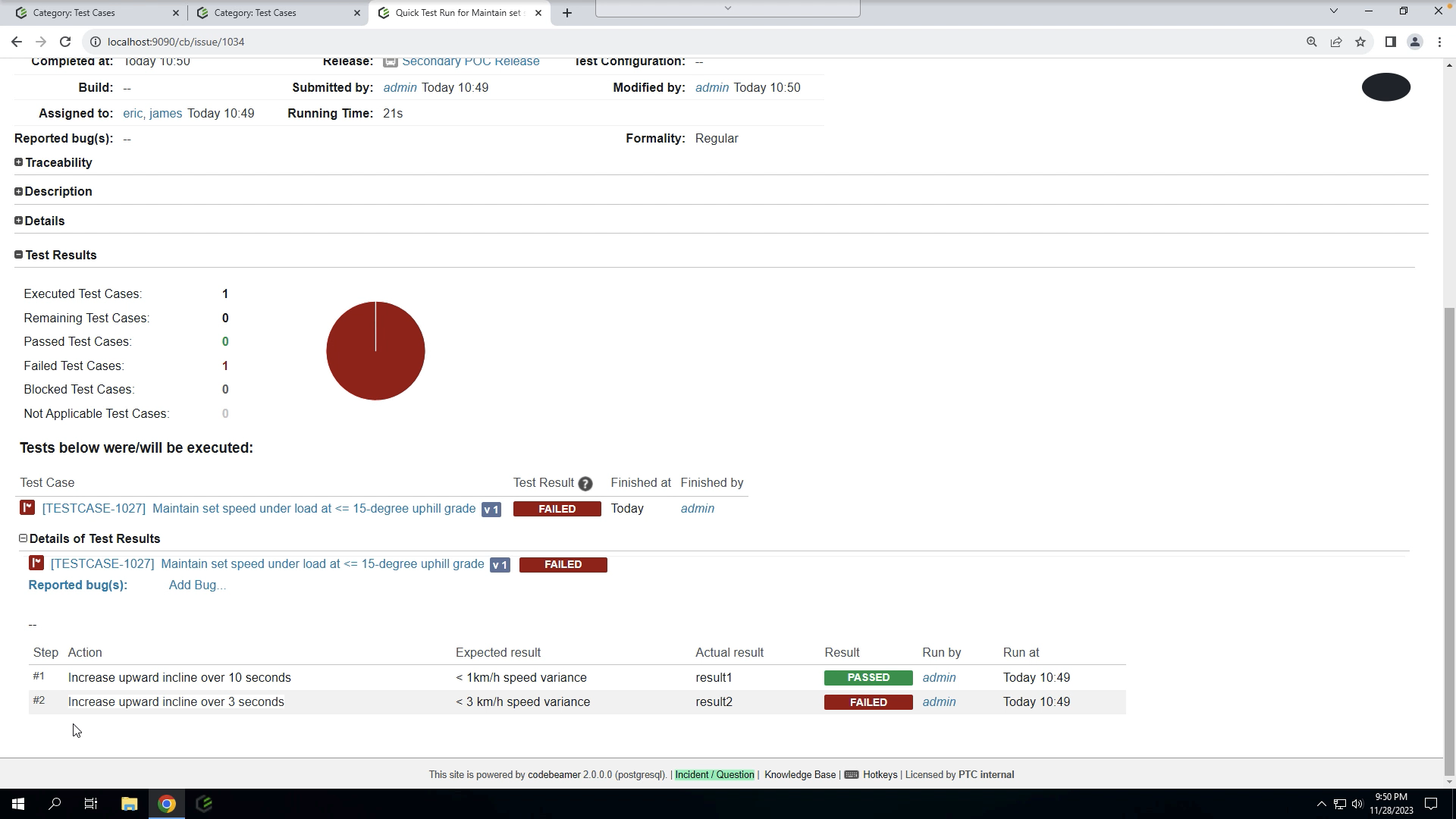The height and width of the screenshot is (819, 1456).
Task: Click the release icon next to Secondary POC Release
Action: [x=391, y=61]
